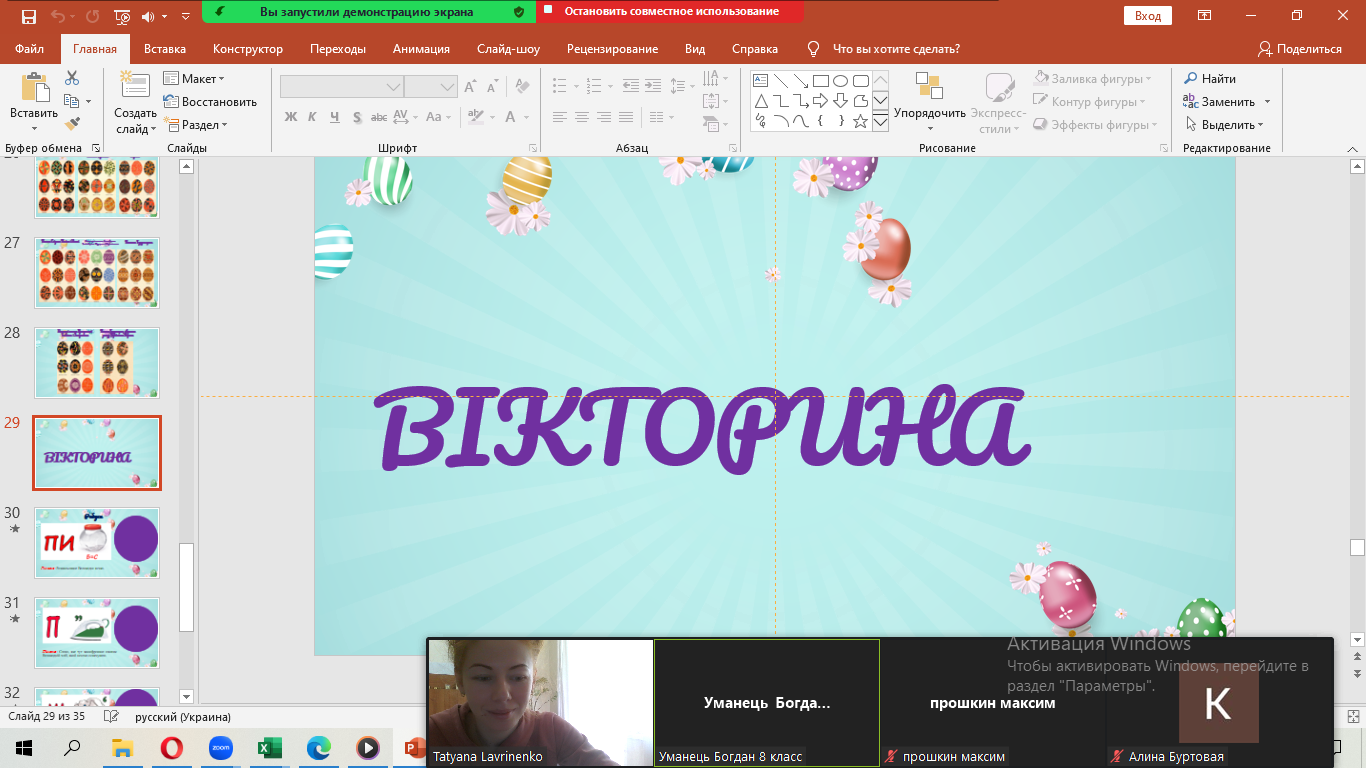Click the Clear formatting eraser icon
Screen dimensions: 1366x768
[523, 87]
